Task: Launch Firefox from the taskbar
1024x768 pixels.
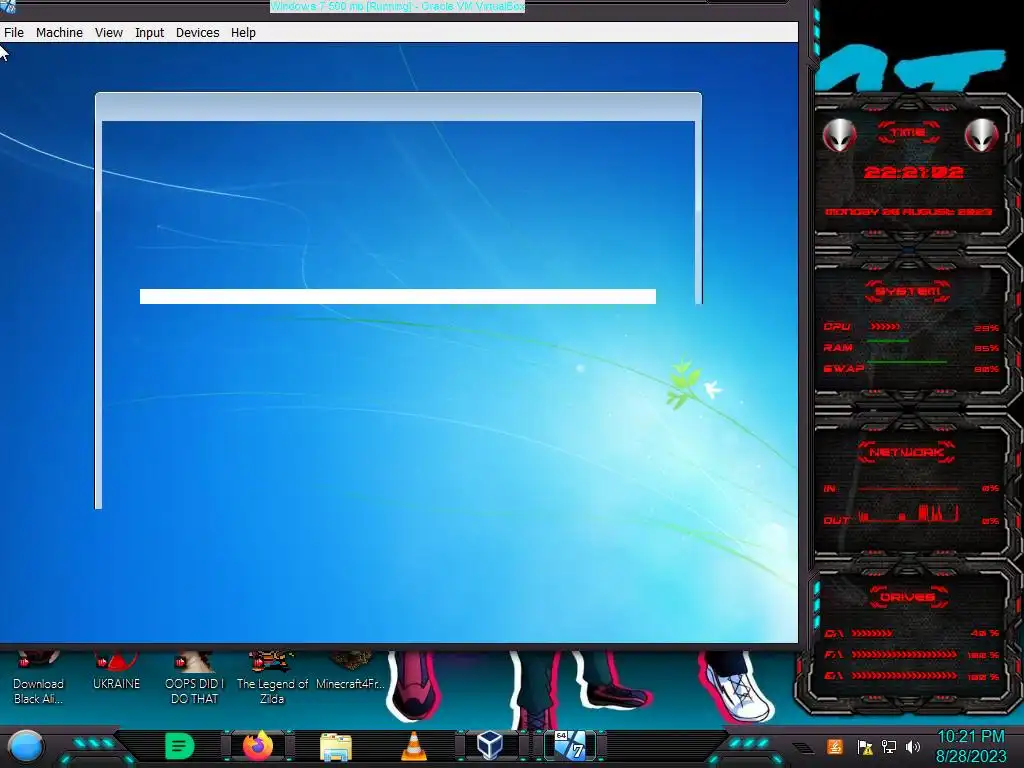Action: [258, 746]
